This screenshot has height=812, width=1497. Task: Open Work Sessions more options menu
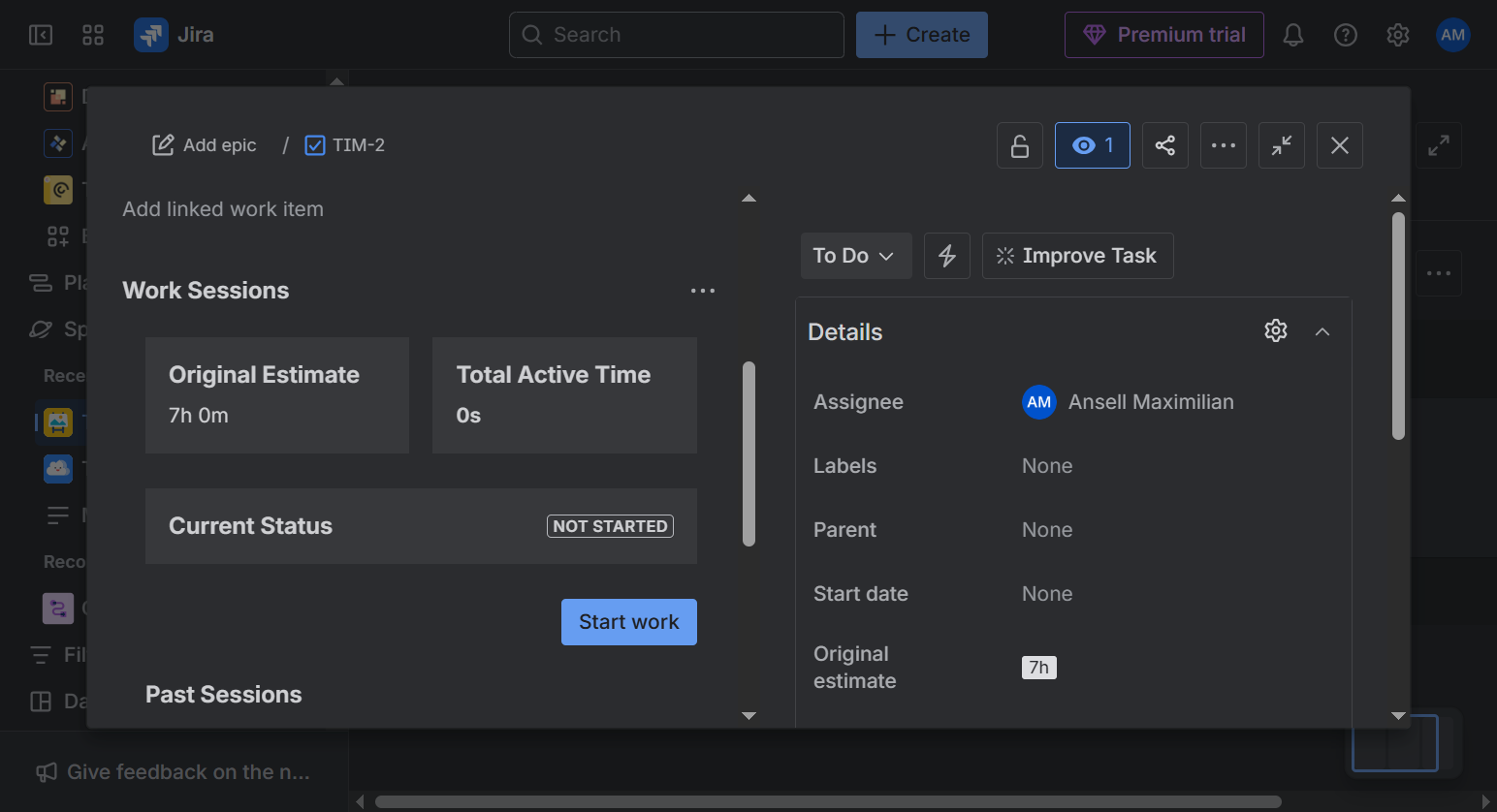[703, 291]
